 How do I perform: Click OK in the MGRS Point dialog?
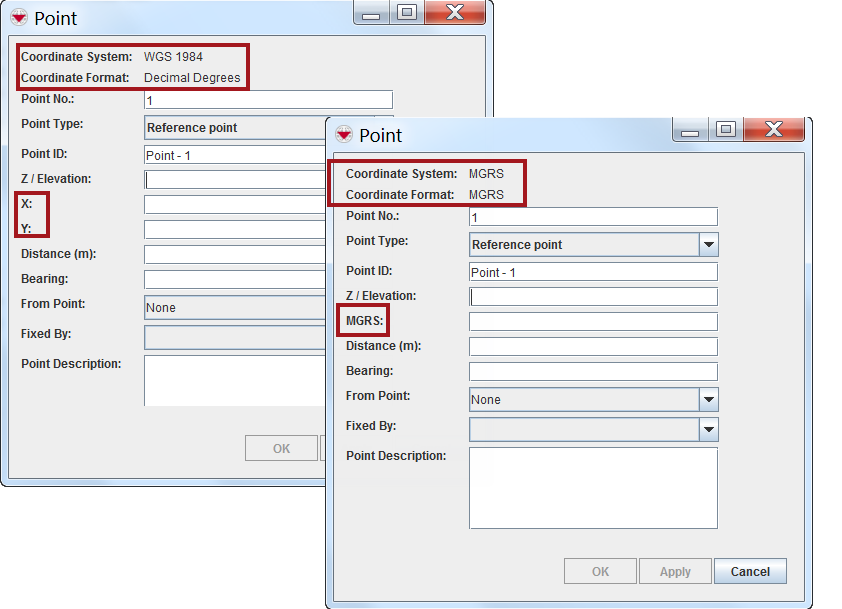pos(600,572)
